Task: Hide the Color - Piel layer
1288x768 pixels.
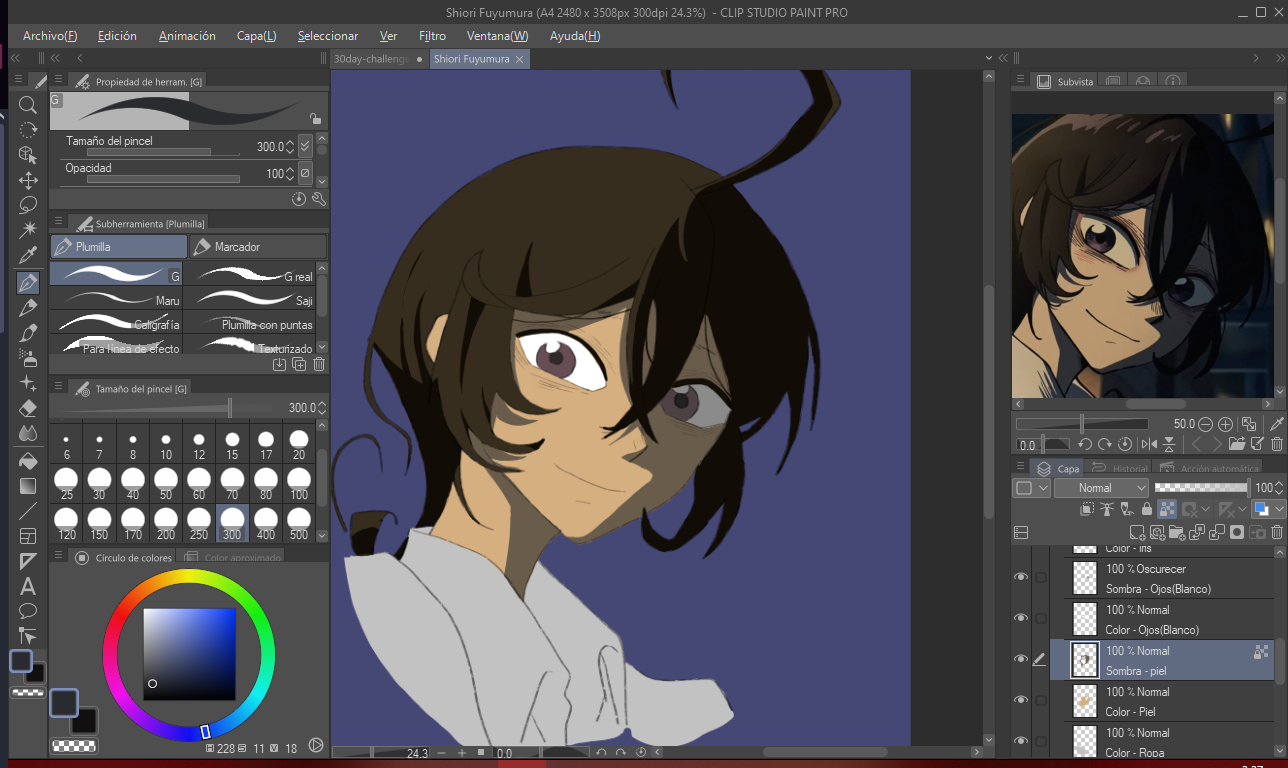Action: pos(1021,700)
